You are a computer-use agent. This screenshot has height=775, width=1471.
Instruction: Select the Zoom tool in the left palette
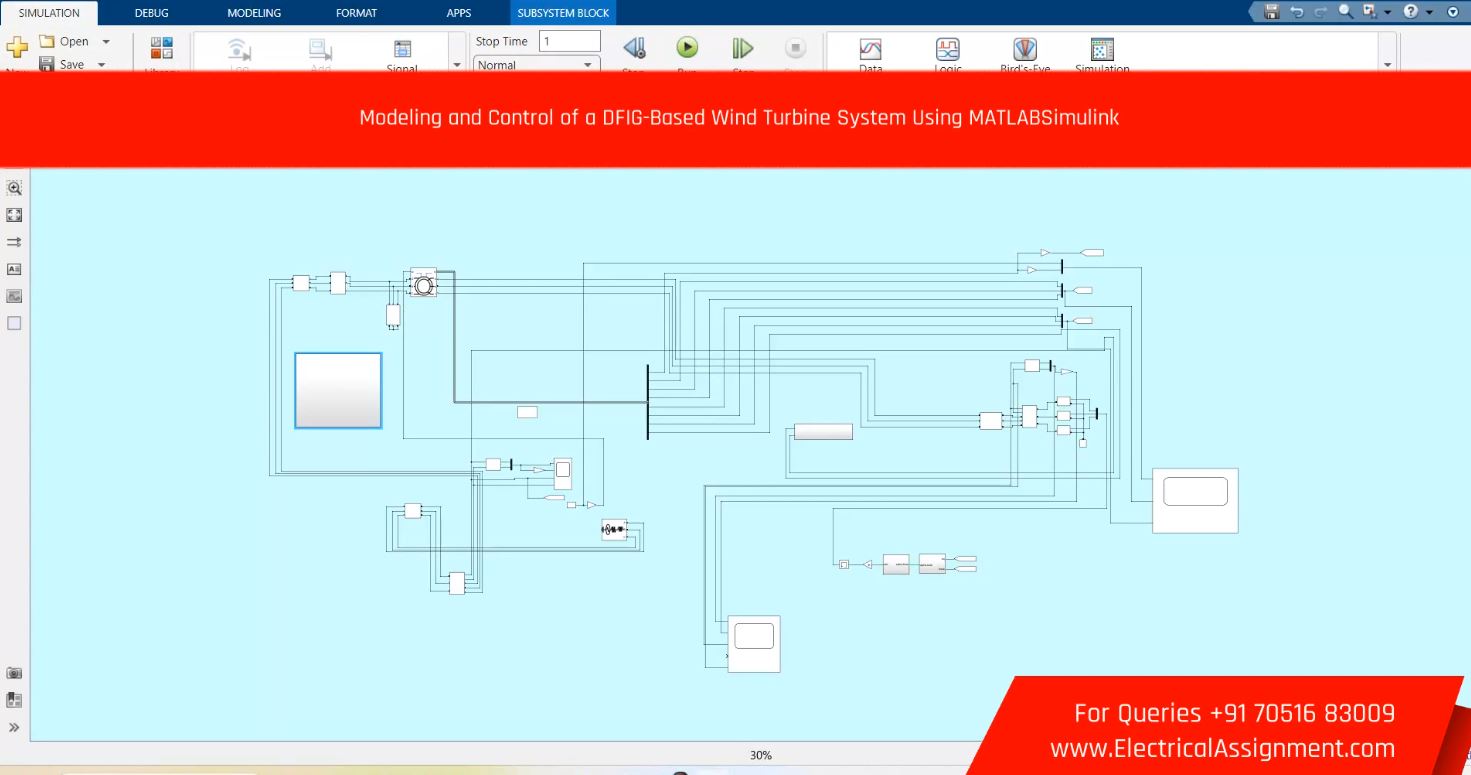(x=14, y=187)
